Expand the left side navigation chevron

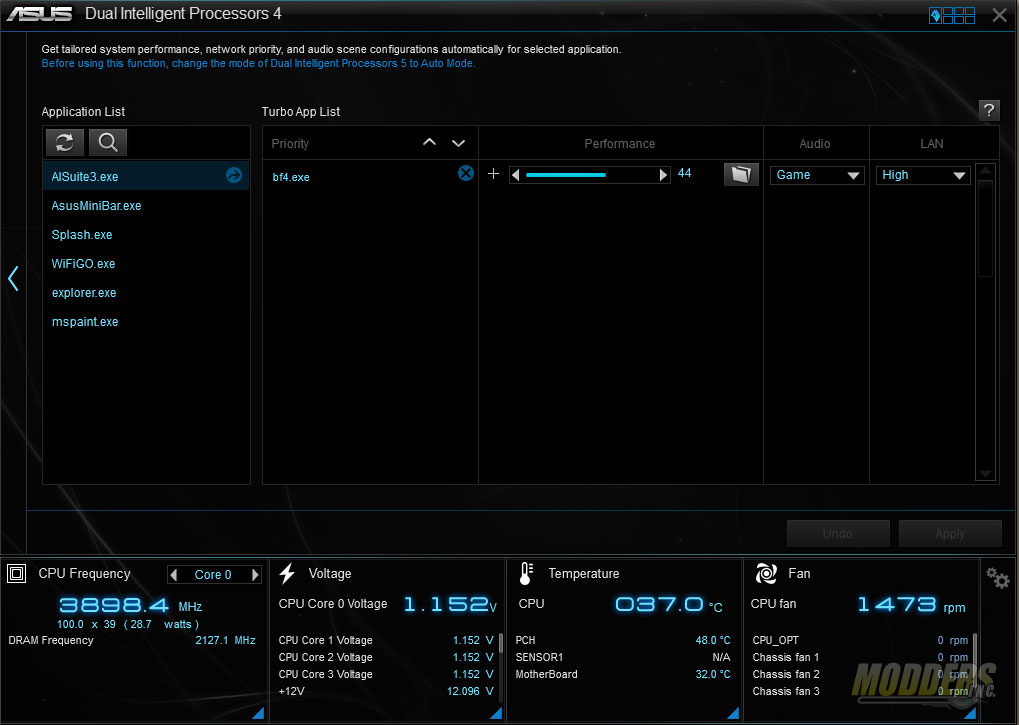click(13, 278)
